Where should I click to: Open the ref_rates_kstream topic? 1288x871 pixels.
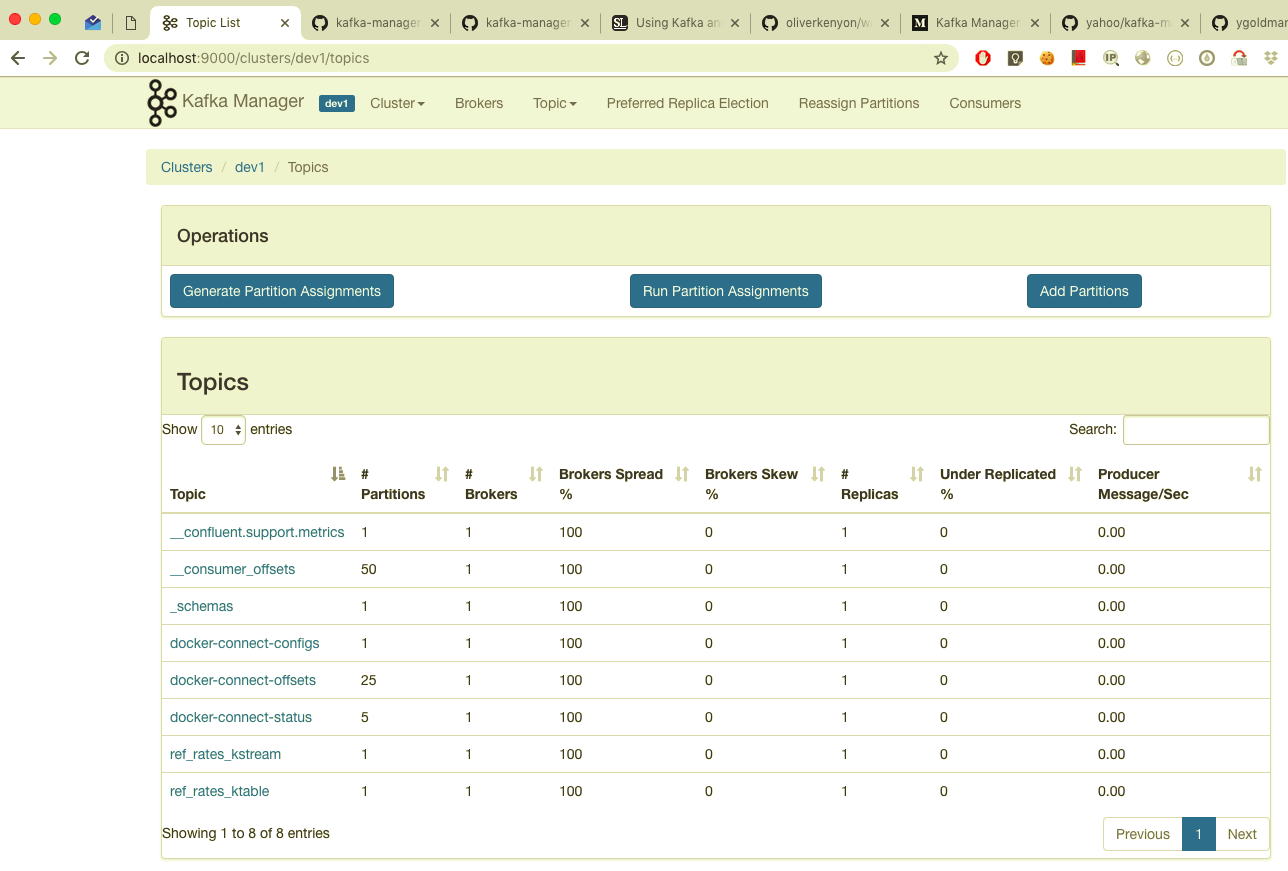226,754
